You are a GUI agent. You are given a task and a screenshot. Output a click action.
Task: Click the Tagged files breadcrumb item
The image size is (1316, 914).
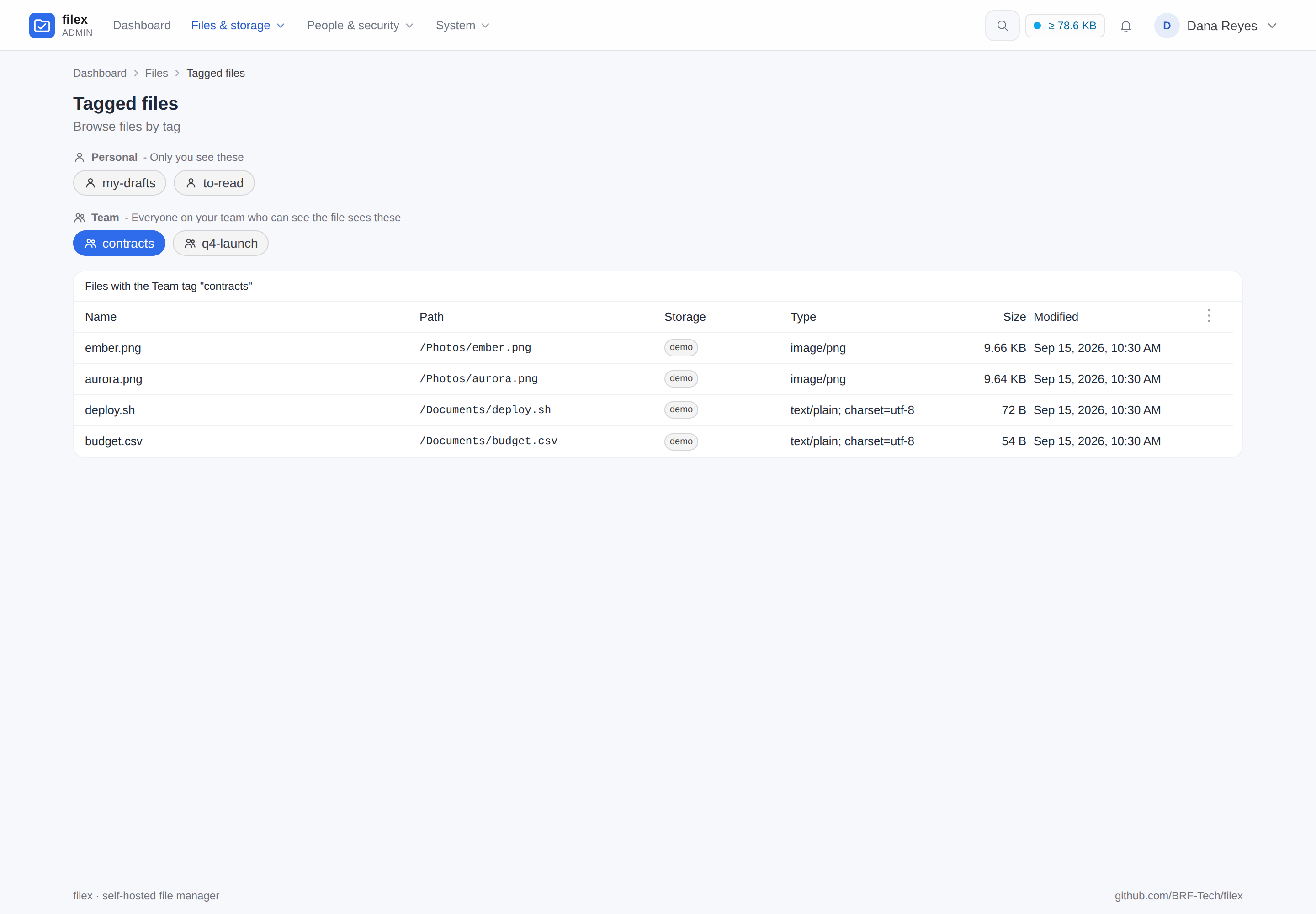[x=215, y=73]
